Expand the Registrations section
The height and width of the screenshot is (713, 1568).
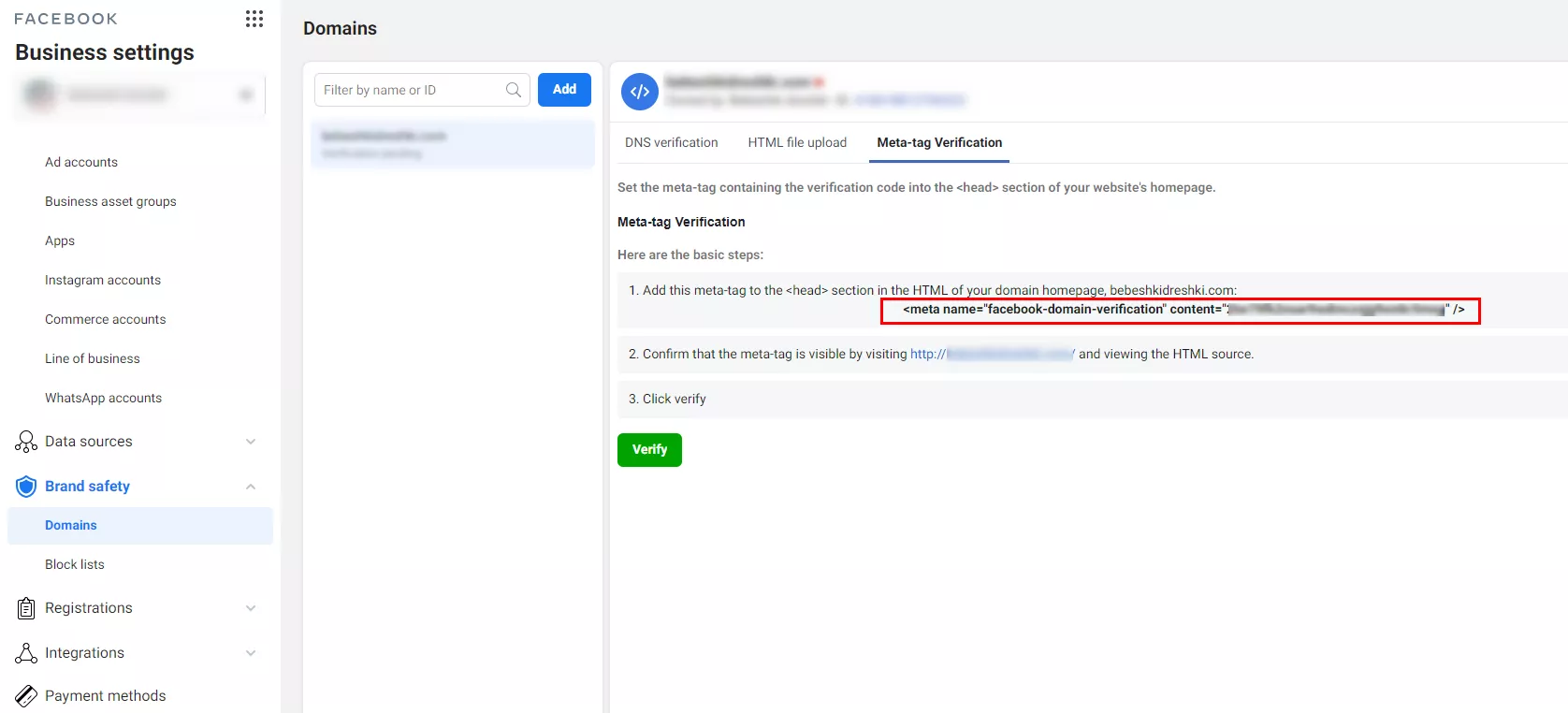251,608
